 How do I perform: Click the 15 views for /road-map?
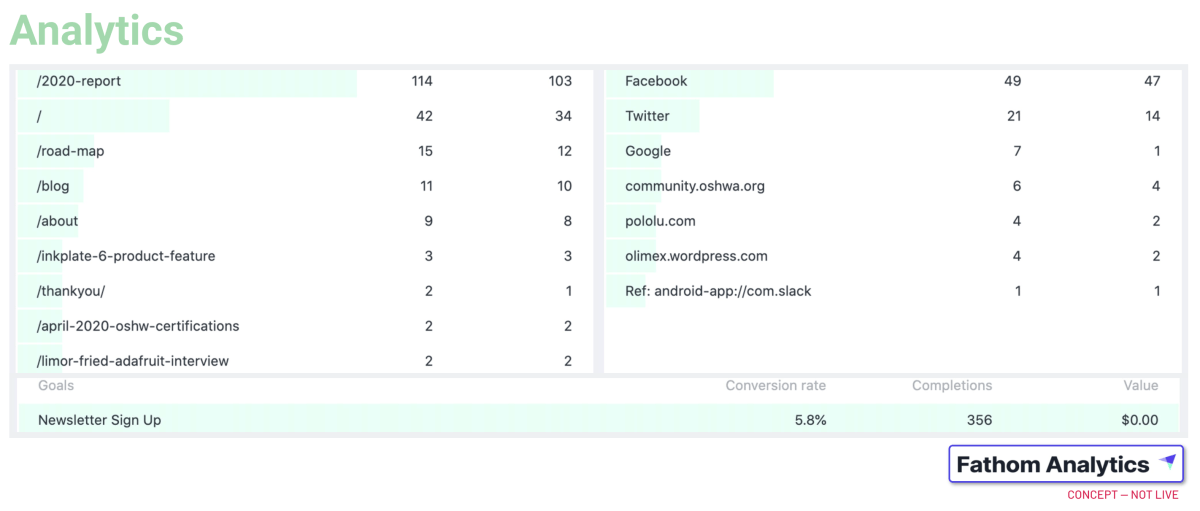tap(425, 151)
